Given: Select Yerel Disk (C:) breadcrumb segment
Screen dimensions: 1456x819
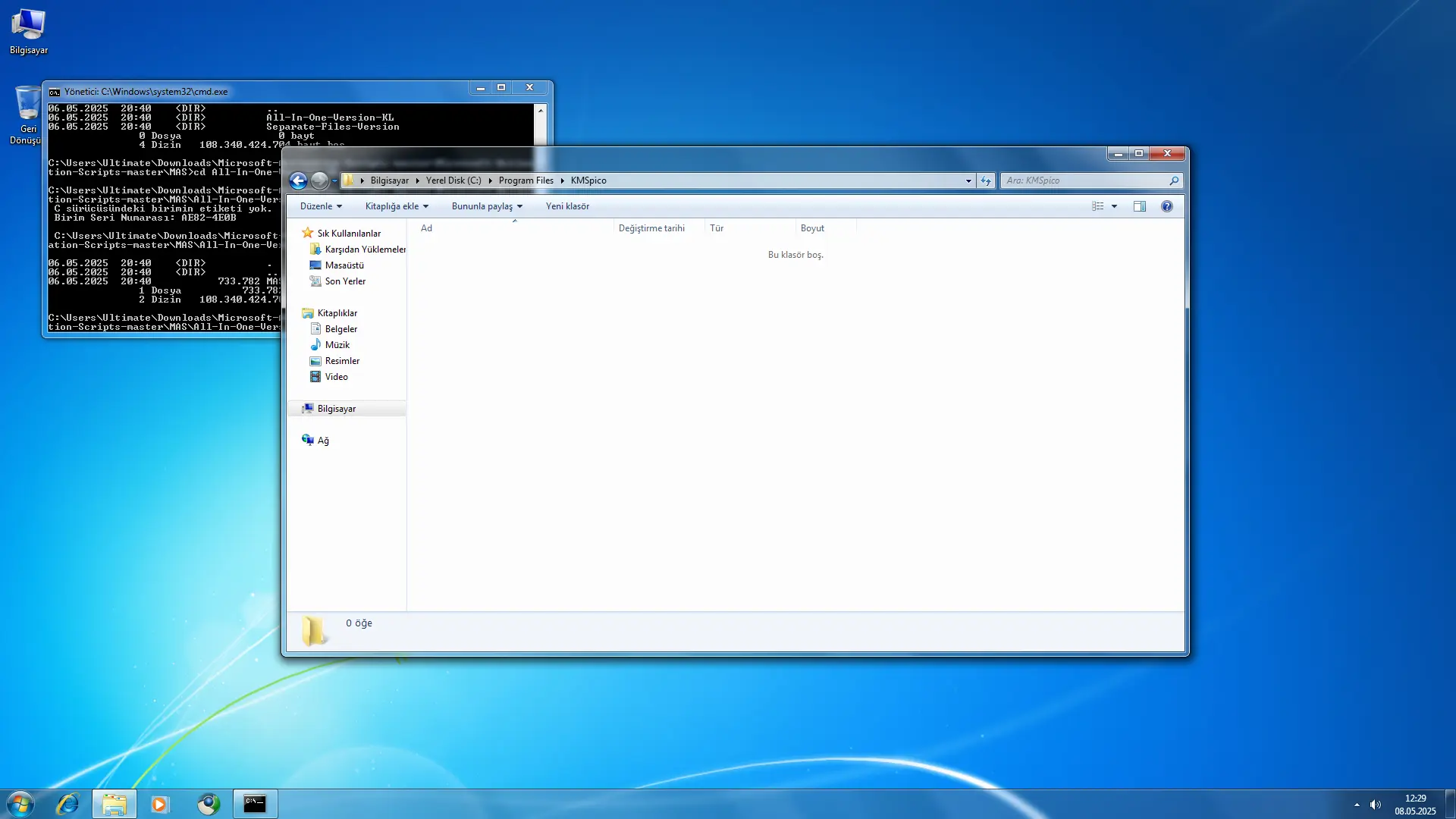Looking at the screenshot, I should pyautogui.click(x=453, y=180).
